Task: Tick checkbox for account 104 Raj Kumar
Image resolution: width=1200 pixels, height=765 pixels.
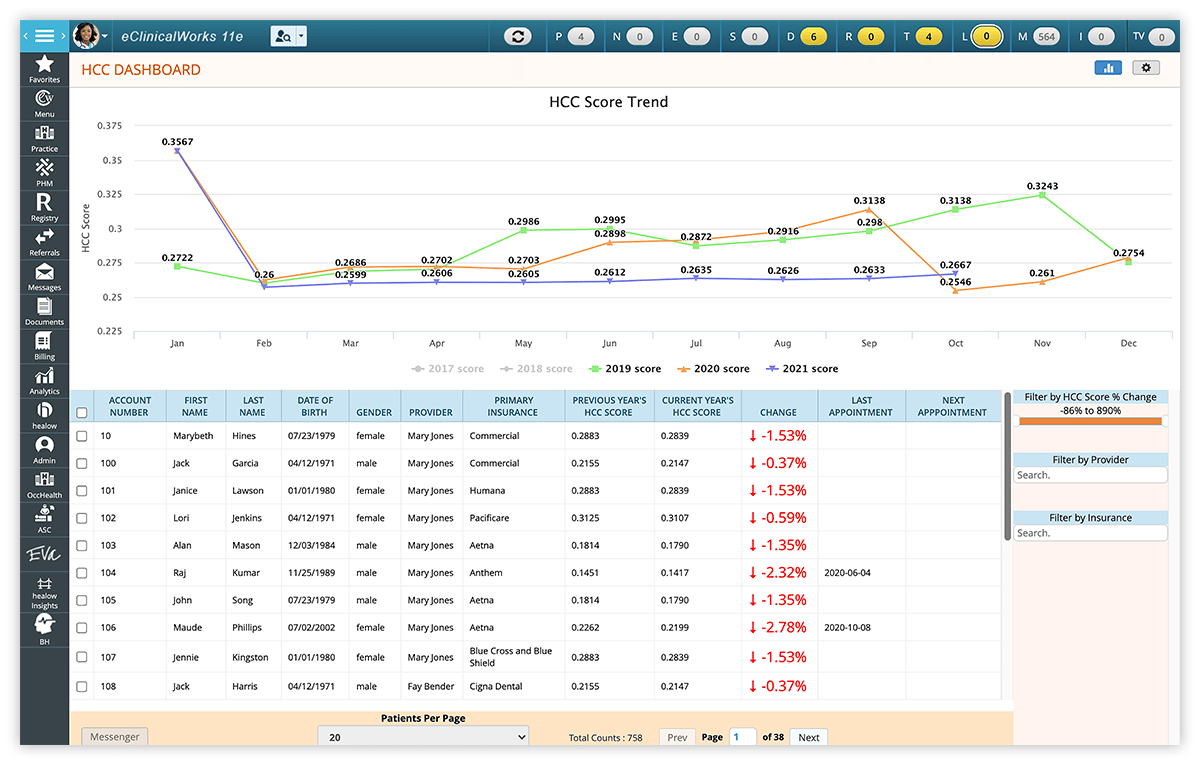Action: point(82,573)
